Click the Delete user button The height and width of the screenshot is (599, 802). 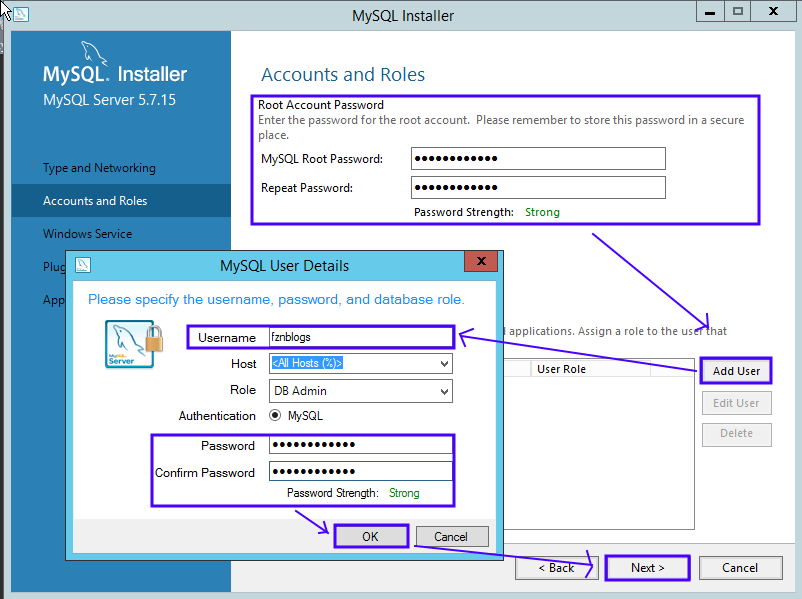[x=736, y=434]
